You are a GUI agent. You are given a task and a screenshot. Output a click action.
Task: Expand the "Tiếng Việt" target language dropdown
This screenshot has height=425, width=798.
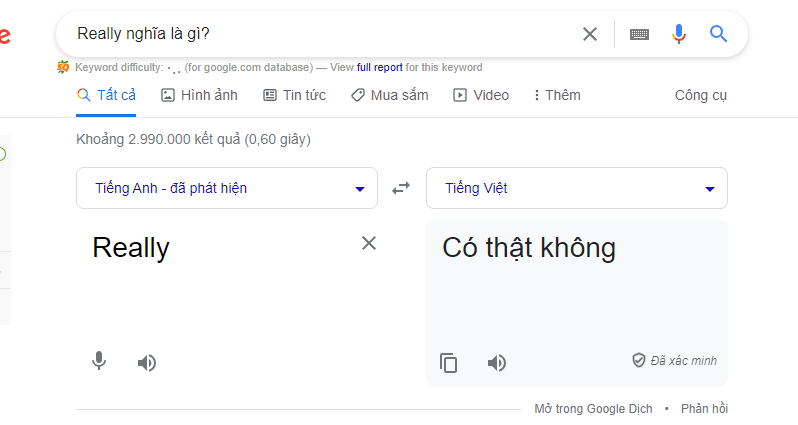pyautogui.click(x=576, y=188)
